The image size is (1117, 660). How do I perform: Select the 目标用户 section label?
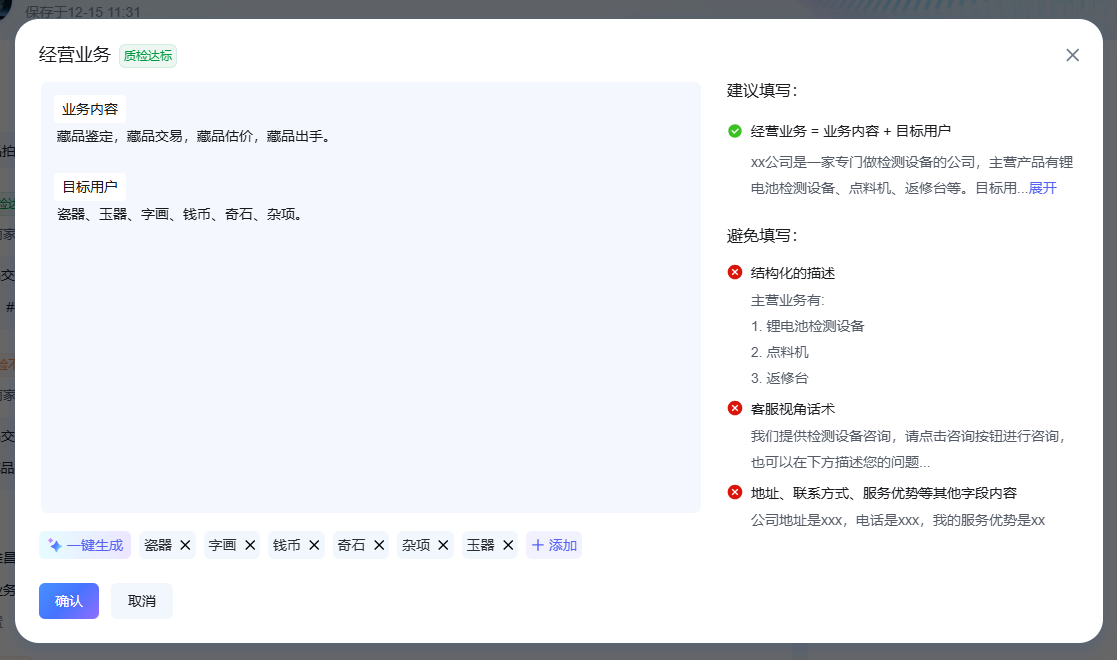[x=90, y=187]
